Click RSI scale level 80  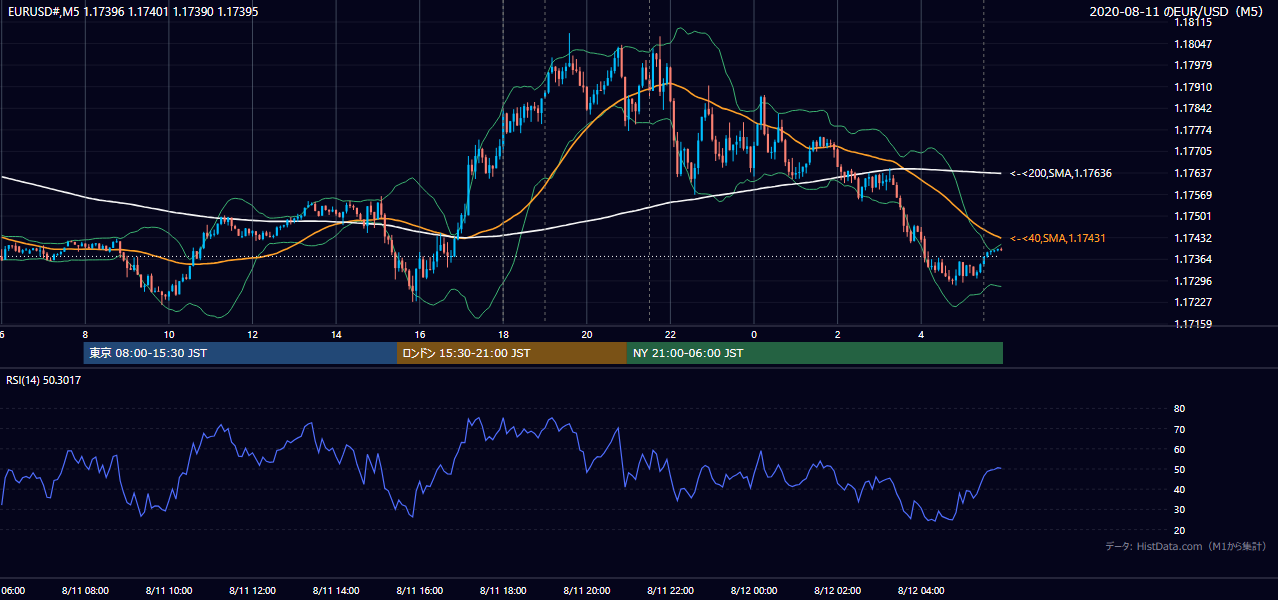(1179, 409)
